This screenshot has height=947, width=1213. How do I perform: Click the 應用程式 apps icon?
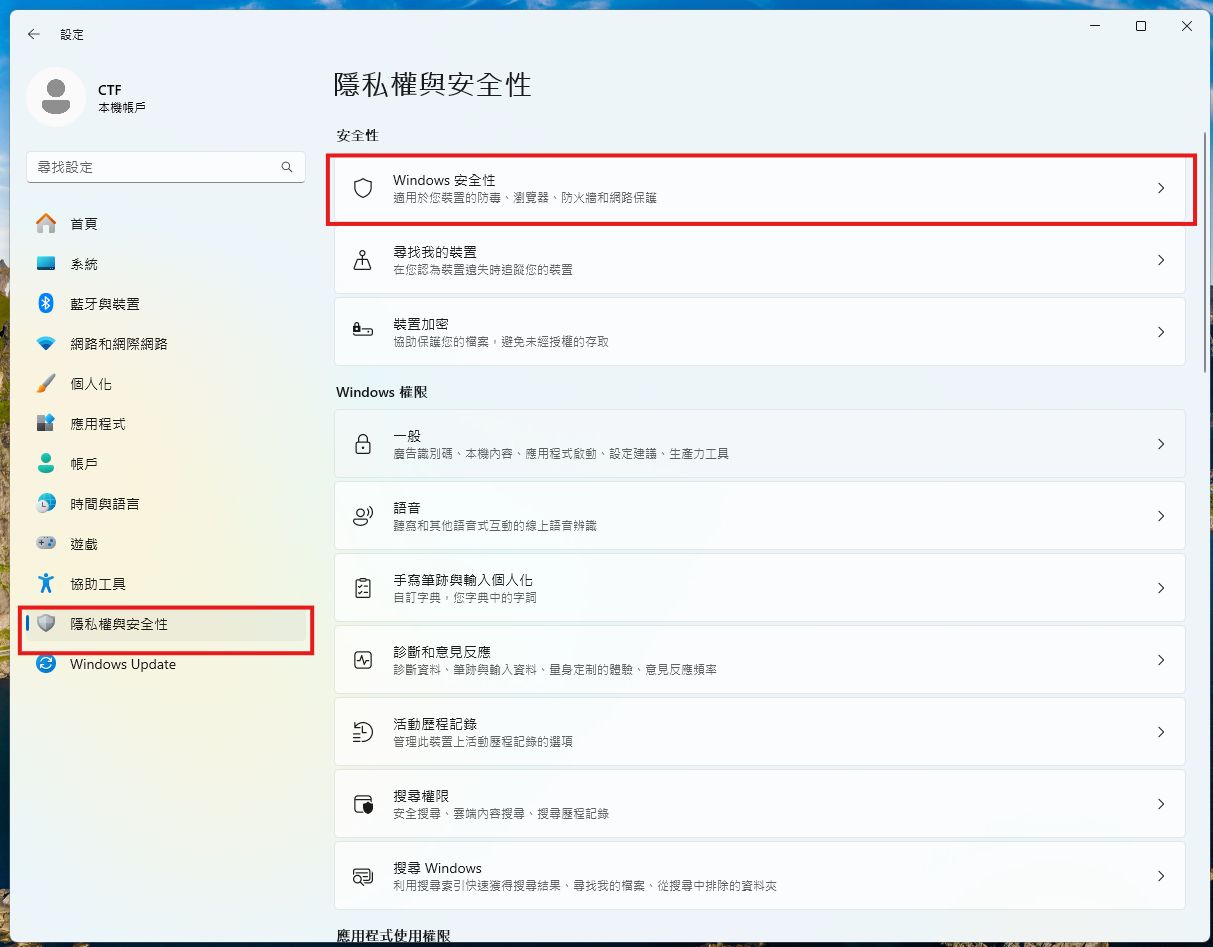click(46, 423)
